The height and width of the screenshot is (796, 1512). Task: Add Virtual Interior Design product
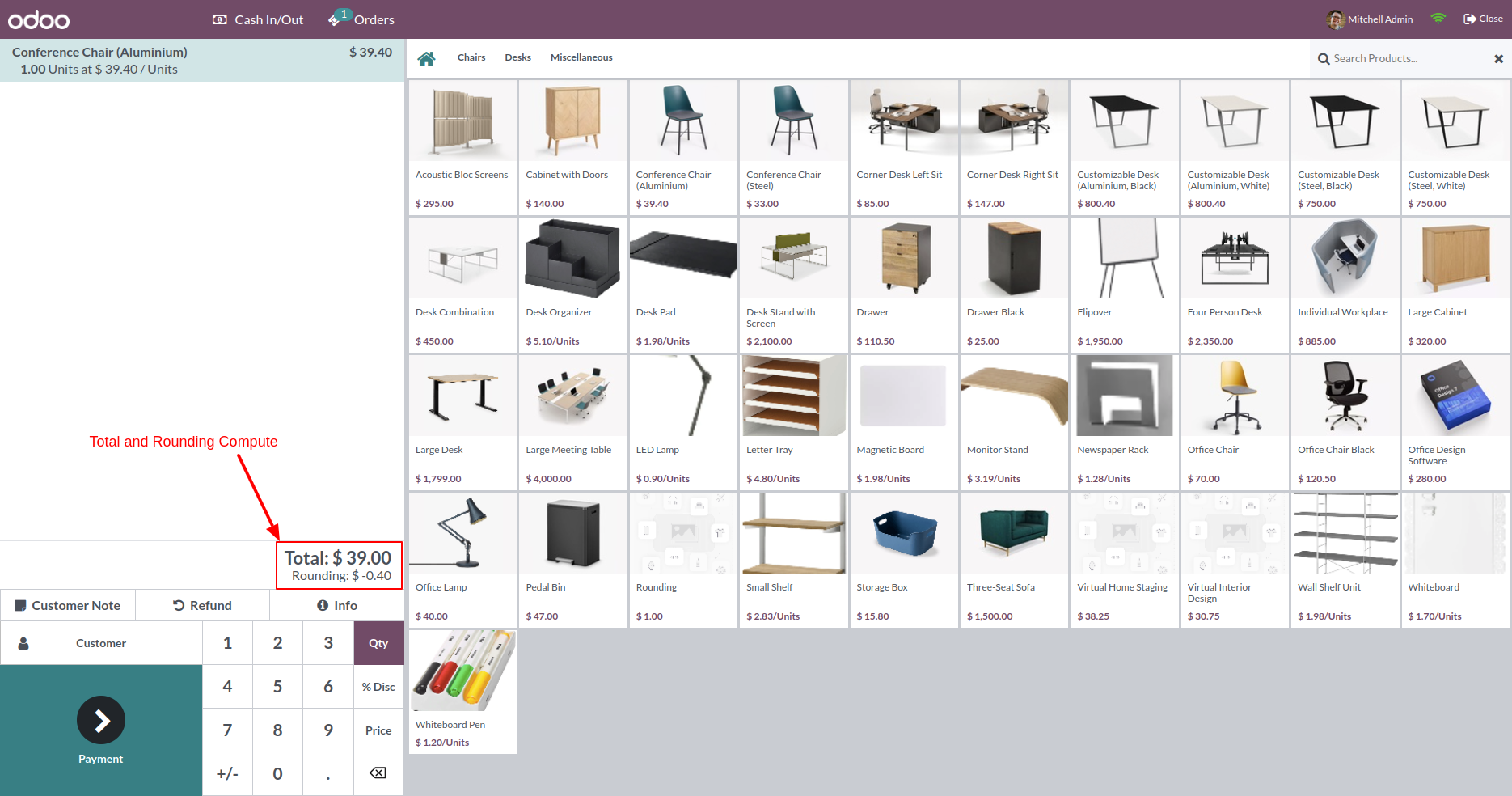[1235, 560]
